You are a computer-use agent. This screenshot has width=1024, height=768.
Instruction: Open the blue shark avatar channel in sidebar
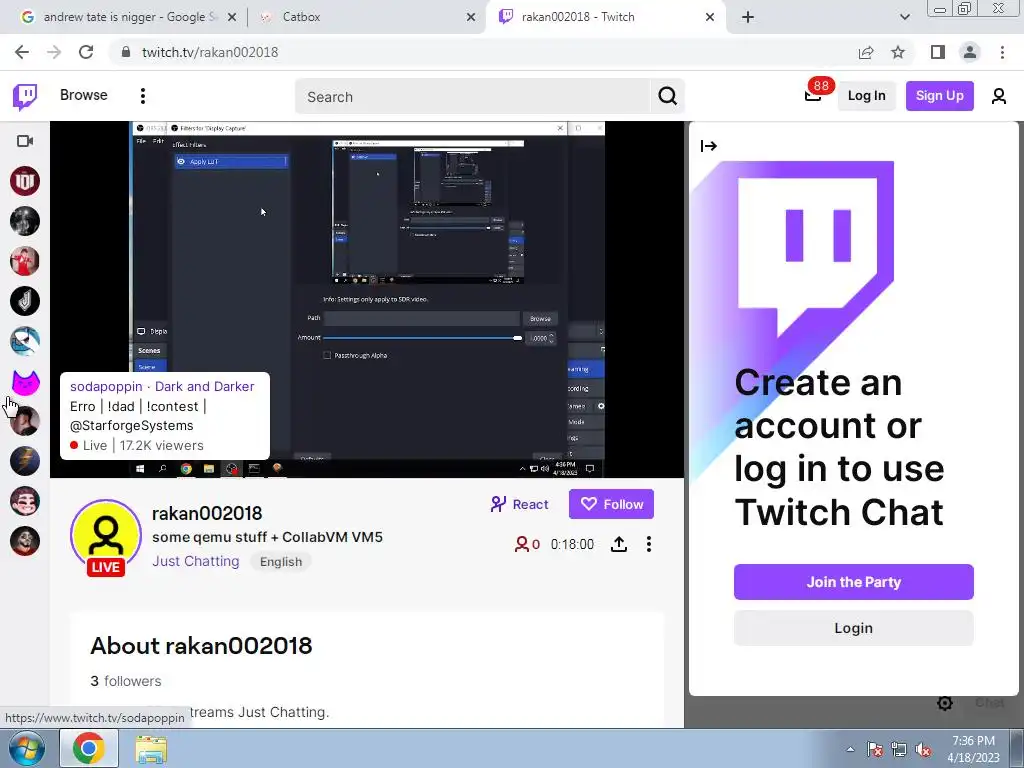pyautogui.click(x=25, y=342)
